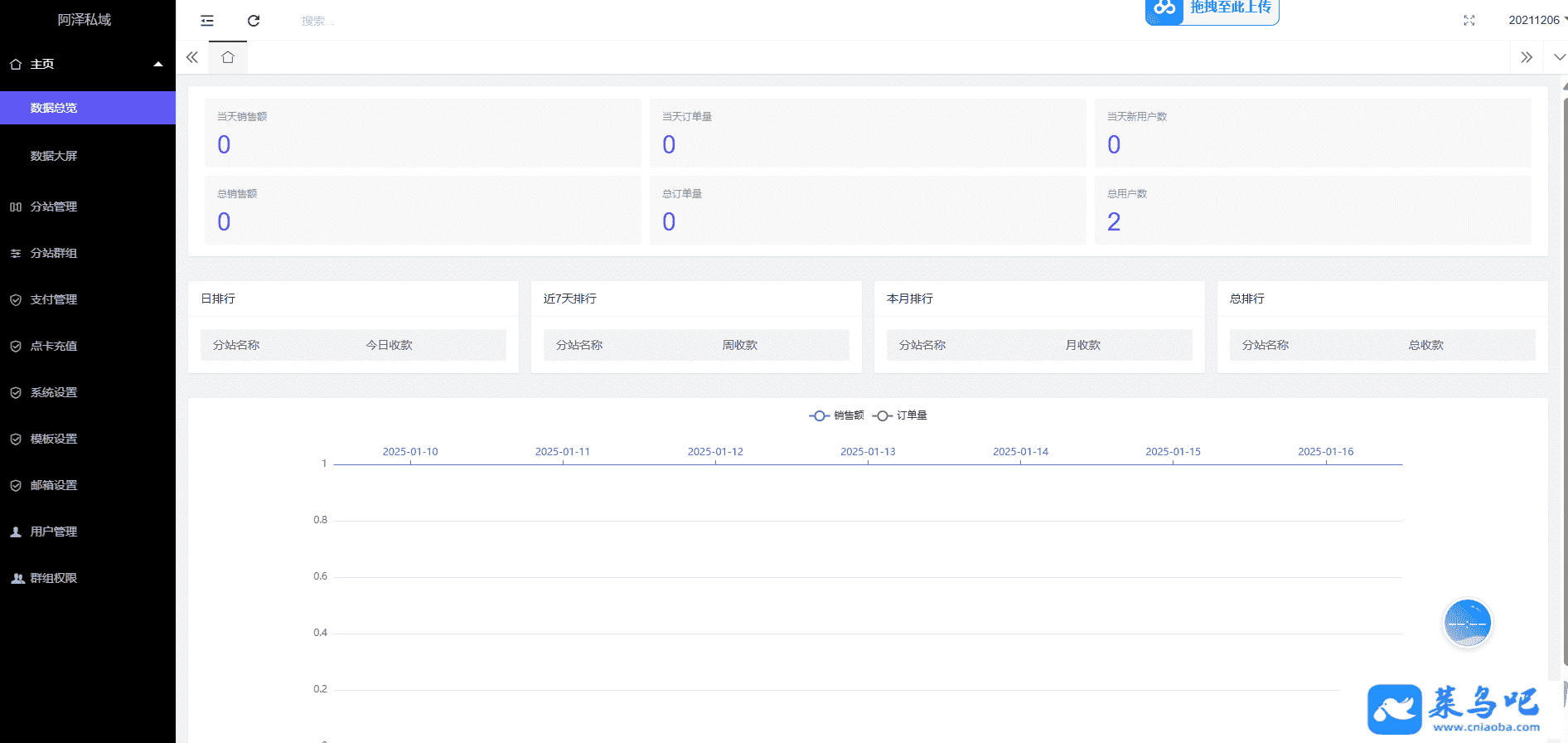Select 数据总览 in the sidebar

pyautogui.click(x=54, y=108)
